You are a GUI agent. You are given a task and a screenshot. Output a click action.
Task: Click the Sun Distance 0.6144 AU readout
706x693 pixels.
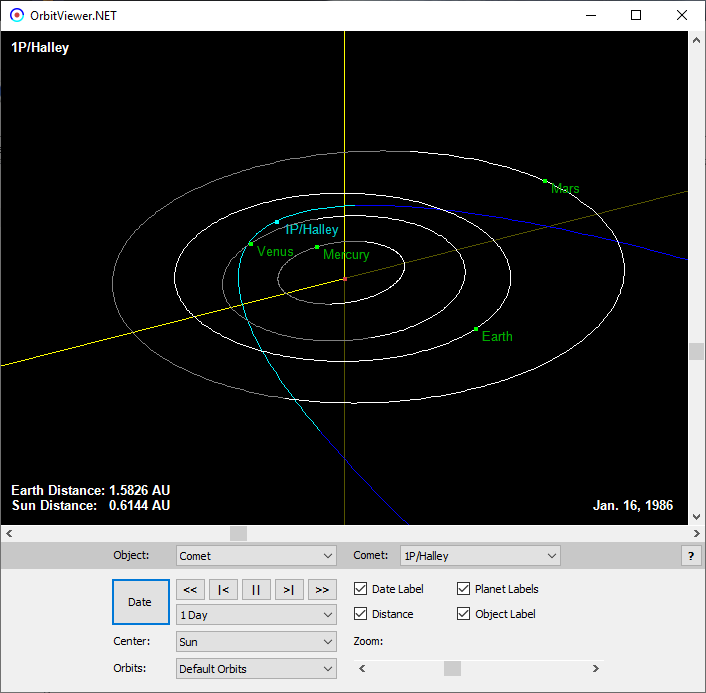pyautogui.click(x=91, y=505)
